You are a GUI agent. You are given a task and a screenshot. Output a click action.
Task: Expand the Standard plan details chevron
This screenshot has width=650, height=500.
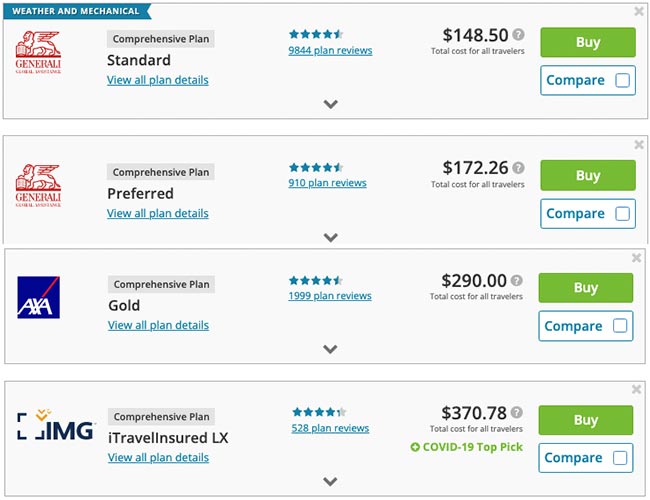(x=331, y=104)
